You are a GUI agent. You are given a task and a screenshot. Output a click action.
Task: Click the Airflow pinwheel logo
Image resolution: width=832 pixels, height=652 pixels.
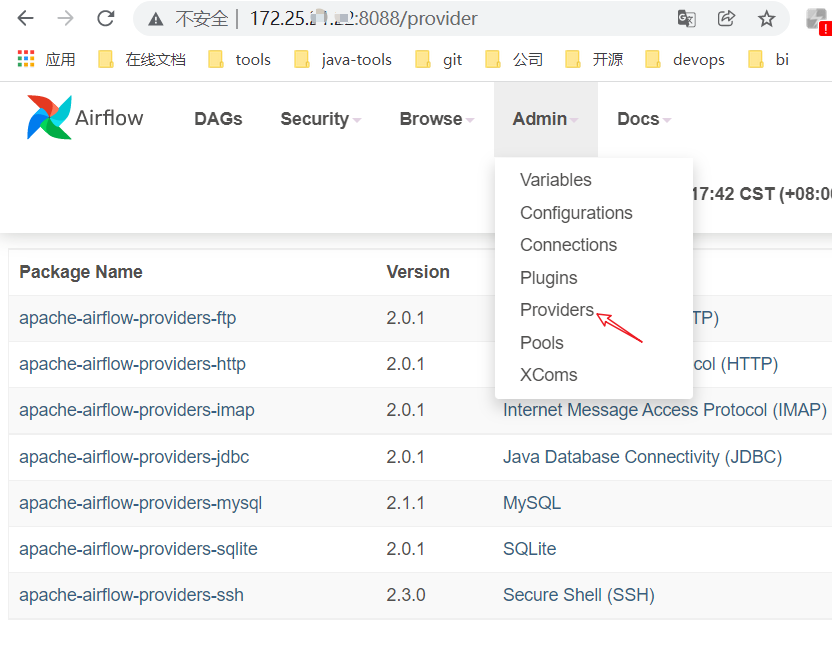tap(48, 117)
